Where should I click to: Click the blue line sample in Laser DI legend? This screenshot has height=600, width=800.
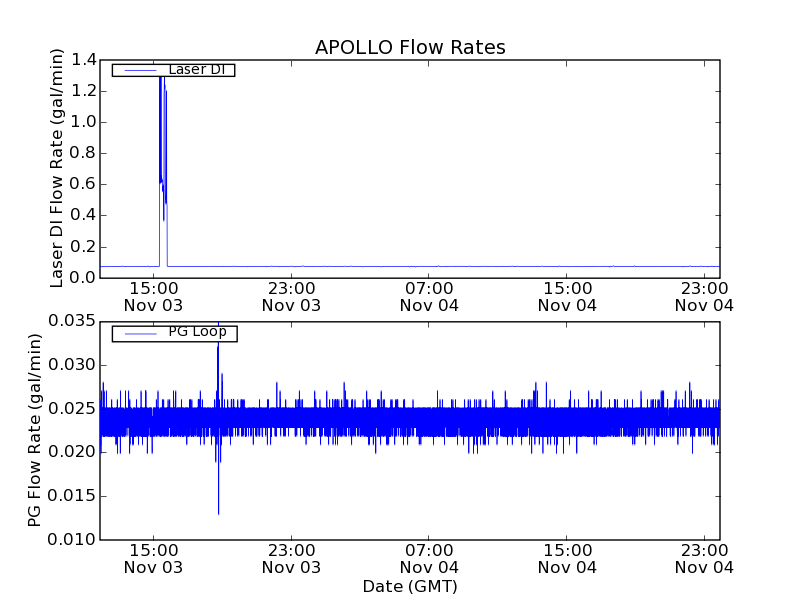coord(140,70)
